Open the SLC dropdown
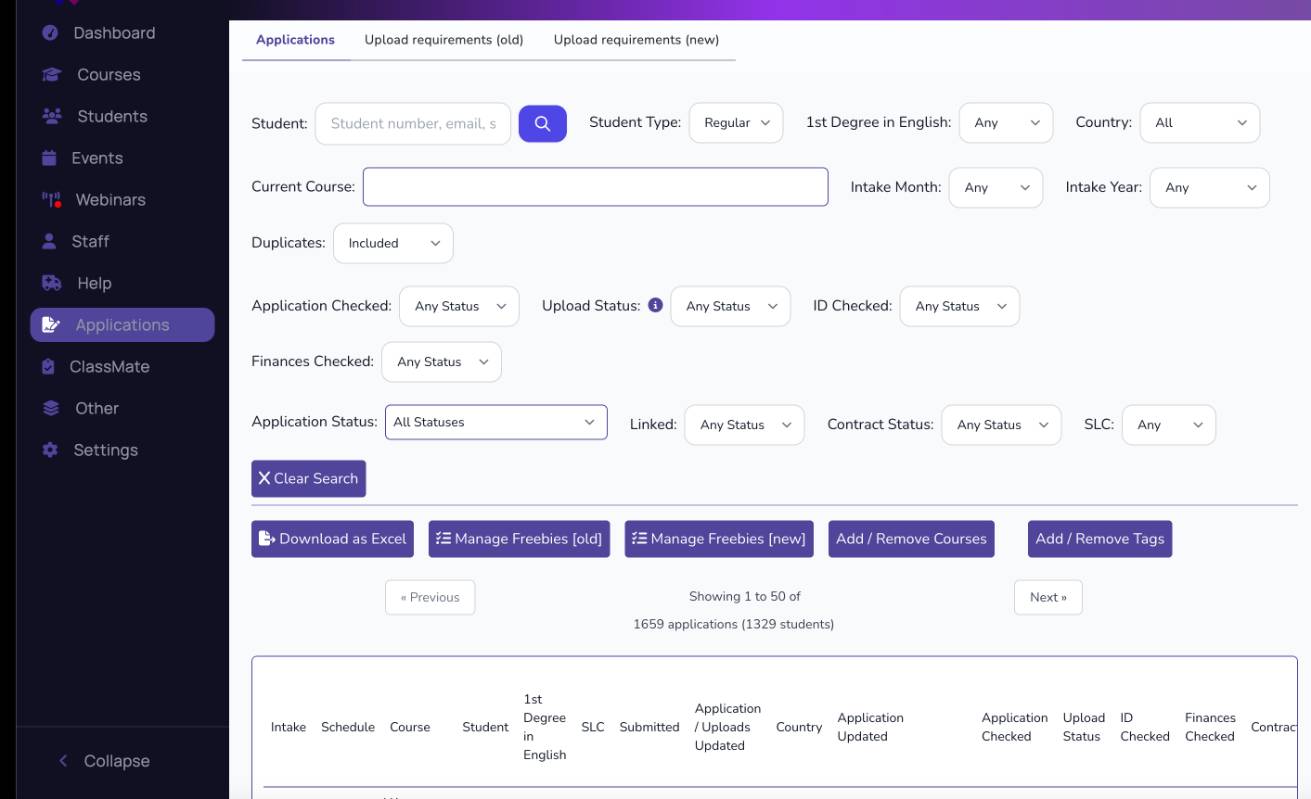 pyautogui.click(x=1169, y=425)
